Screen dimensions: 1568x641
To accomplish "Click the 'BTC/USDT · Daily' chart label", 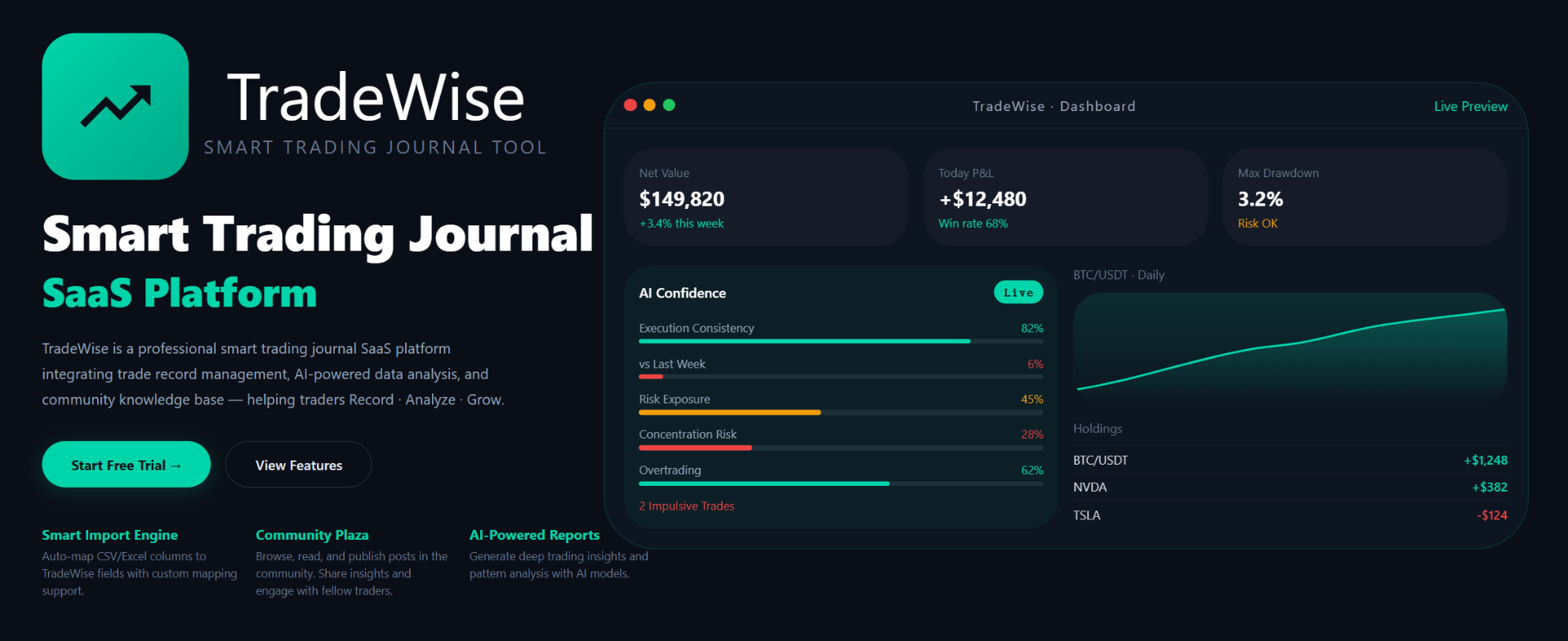I will click(x=1119, y=275).
